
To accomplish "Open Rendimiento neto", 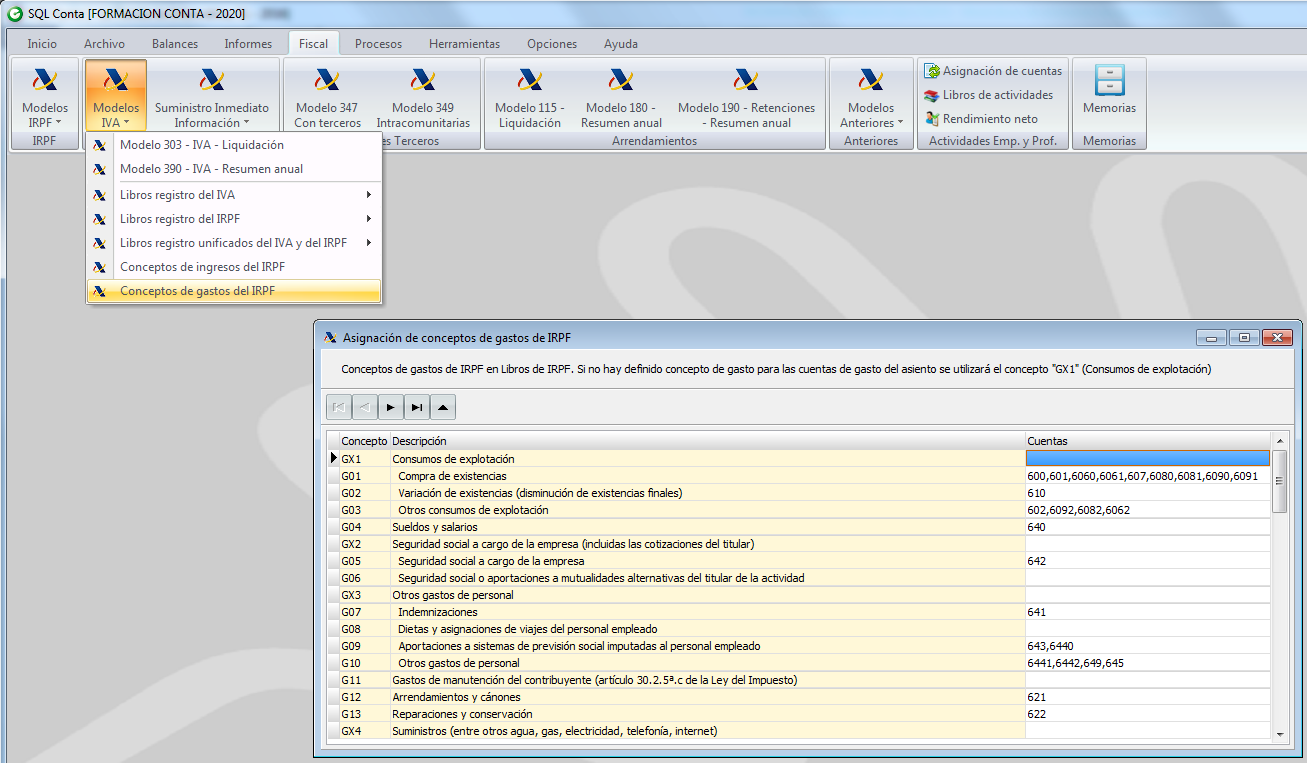I will coord(981,119).
